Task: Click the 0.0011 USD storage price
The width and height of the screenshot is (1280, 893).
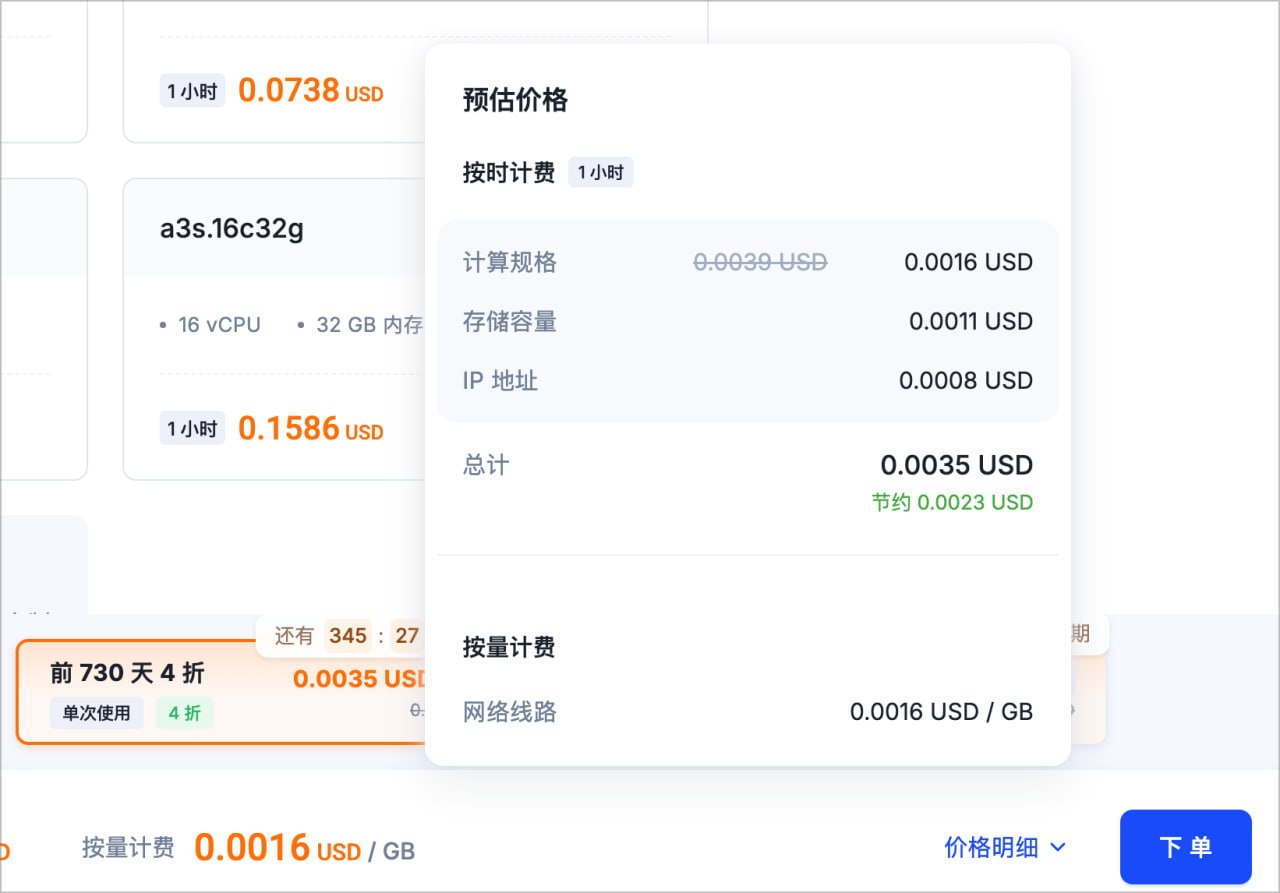Action: (971, 322)
